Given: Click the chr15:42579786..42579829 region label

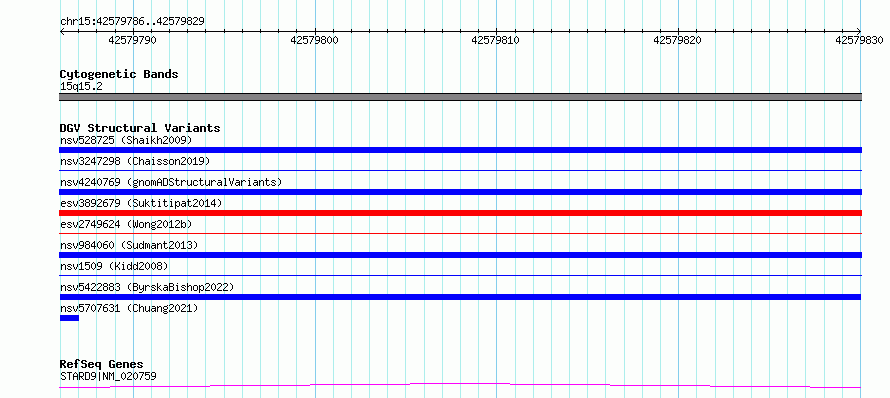Looking at the screenshot, I should pos(132,22).
